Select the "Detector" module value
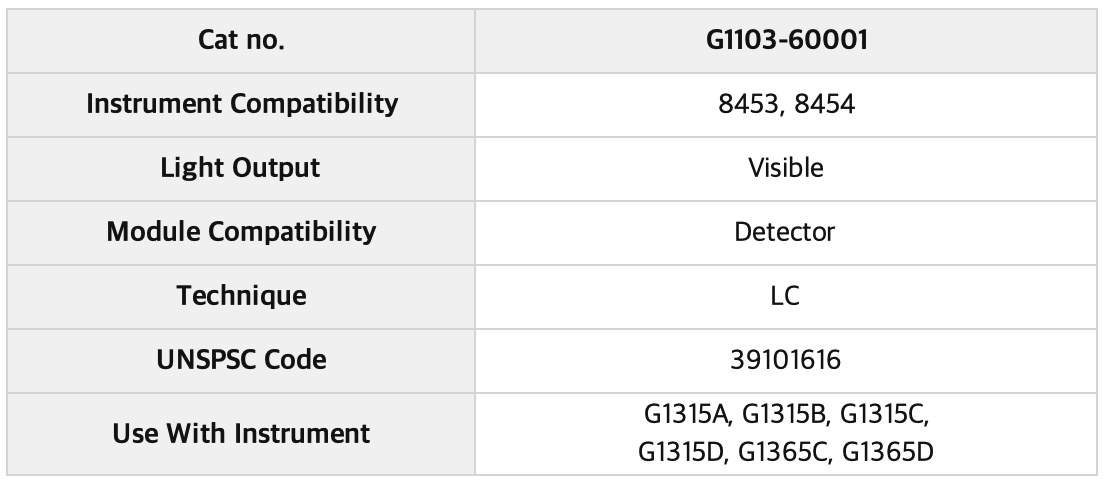Image resolution: width=1104 pixels, height=482 pixels. (786, 232)
